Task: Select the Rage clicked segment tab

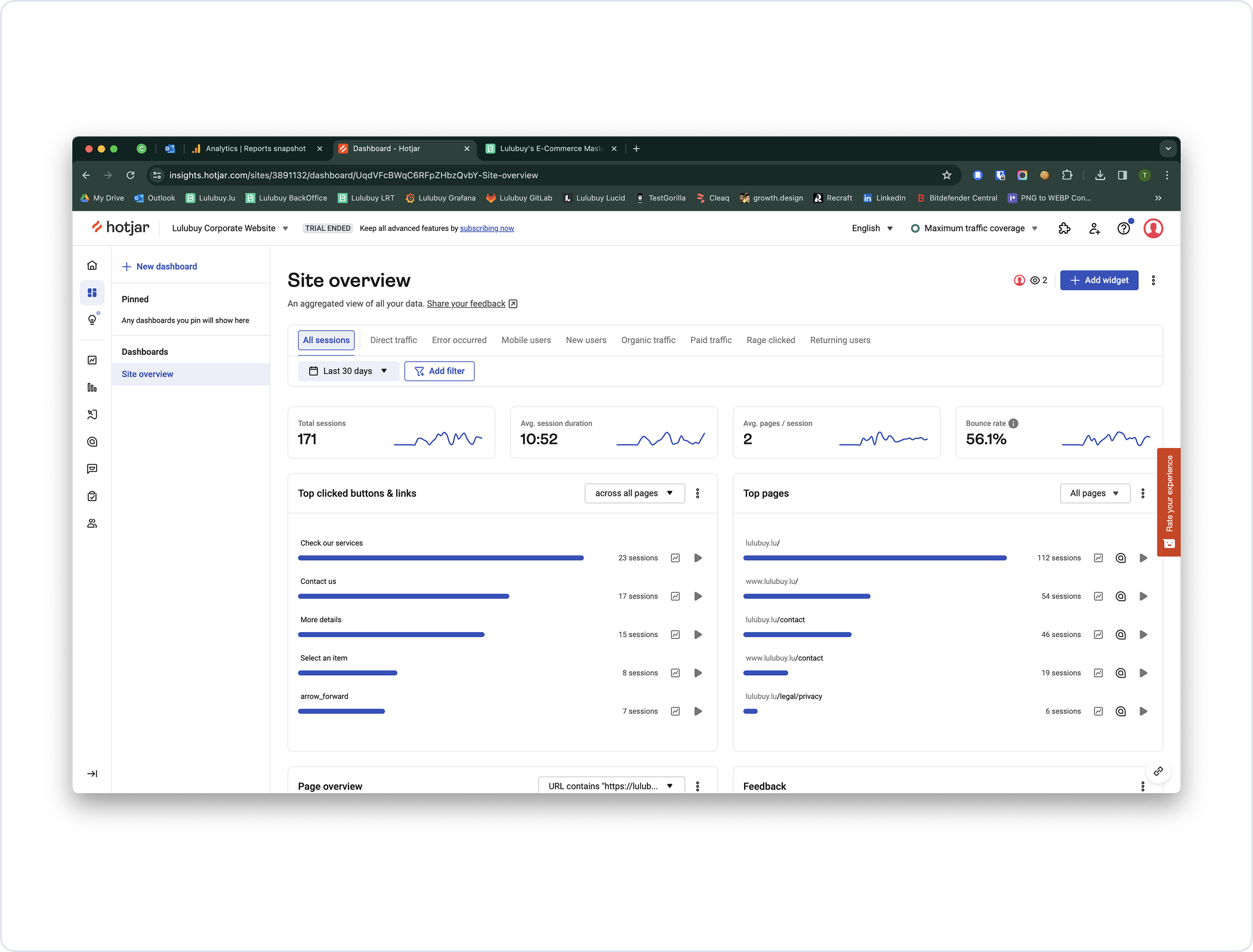Action: [771, 340]
